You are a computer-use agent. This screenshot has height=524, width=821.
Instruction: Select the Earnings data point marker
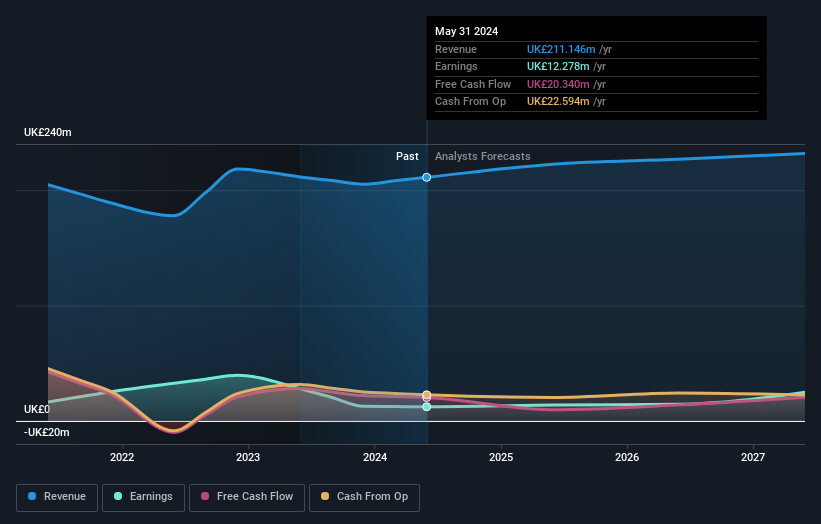click(x=427, y=407)
